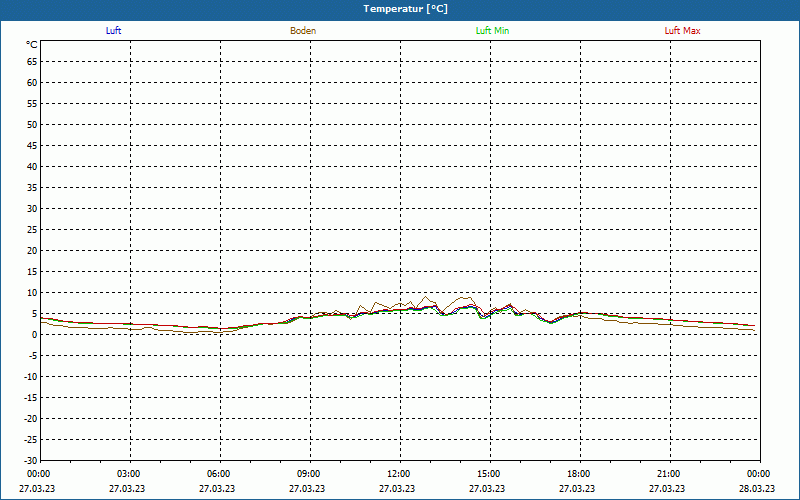Click the 12:00 time axis label
This screenshot has width=800, height=500.
point(398,474)
